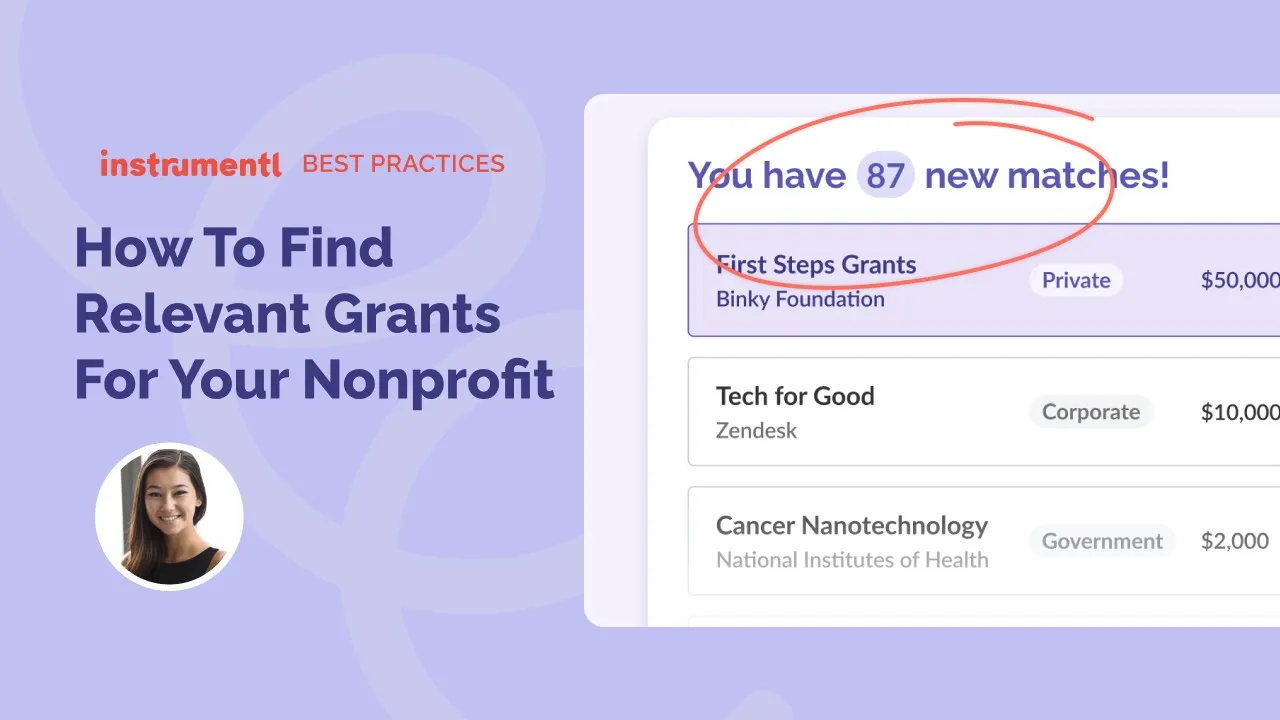Open the Tech for Good grant
The height and width of the screenshot is (720, 1280).
coord(795,396)
